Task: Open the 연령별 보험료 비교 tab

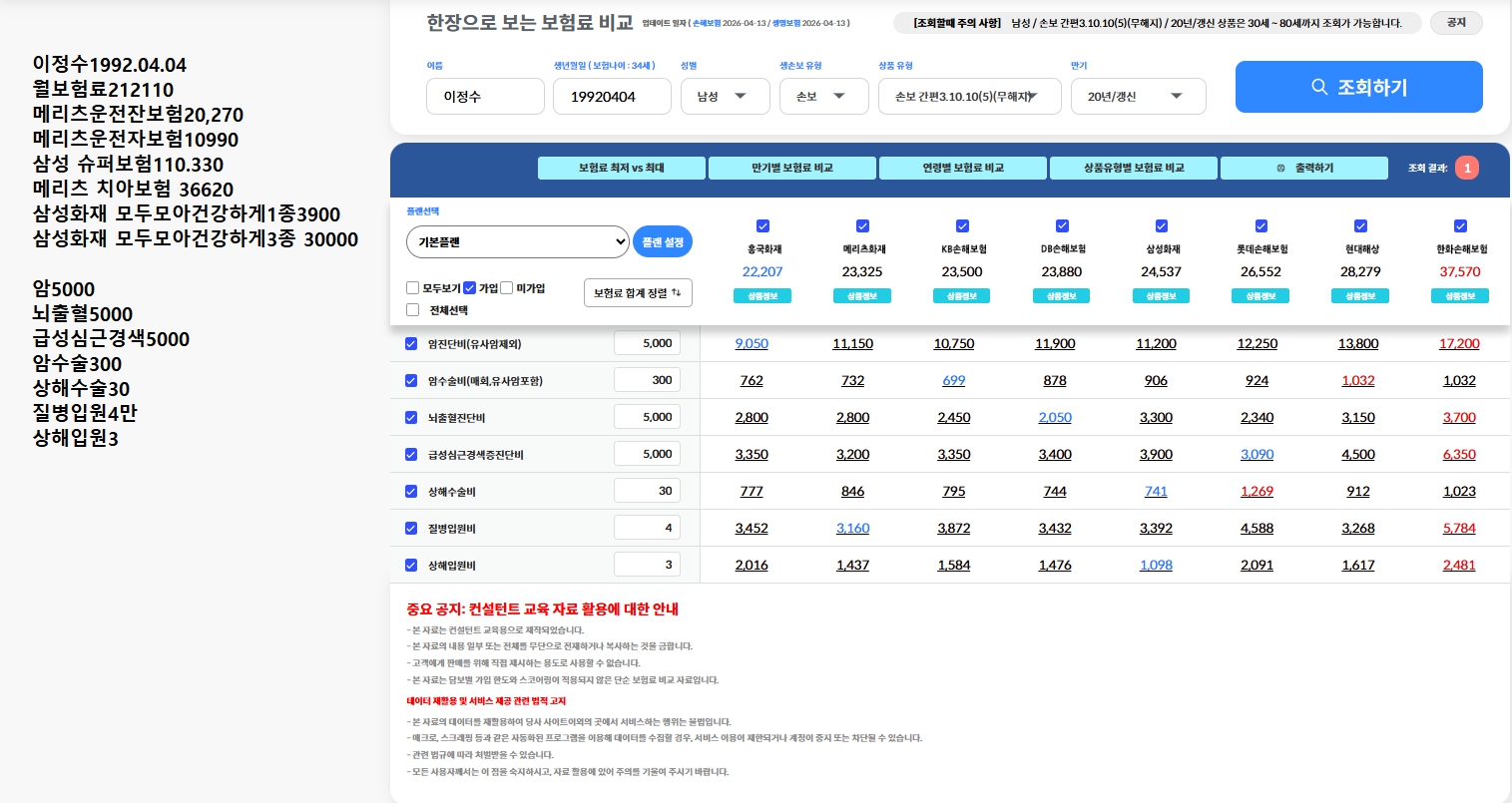Action: click(x=962, y=168)
